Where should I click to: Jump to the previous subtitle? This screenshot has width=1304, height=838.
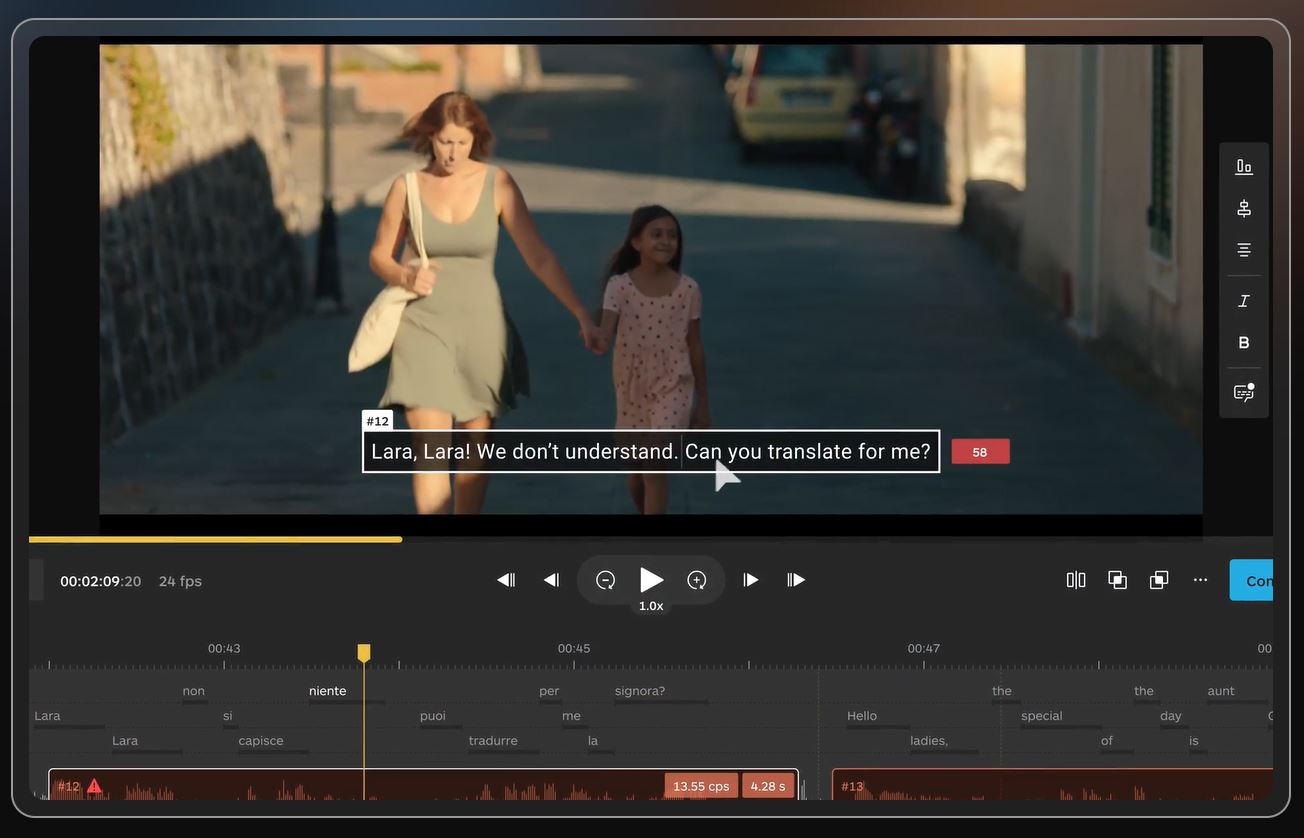(506, 579)
